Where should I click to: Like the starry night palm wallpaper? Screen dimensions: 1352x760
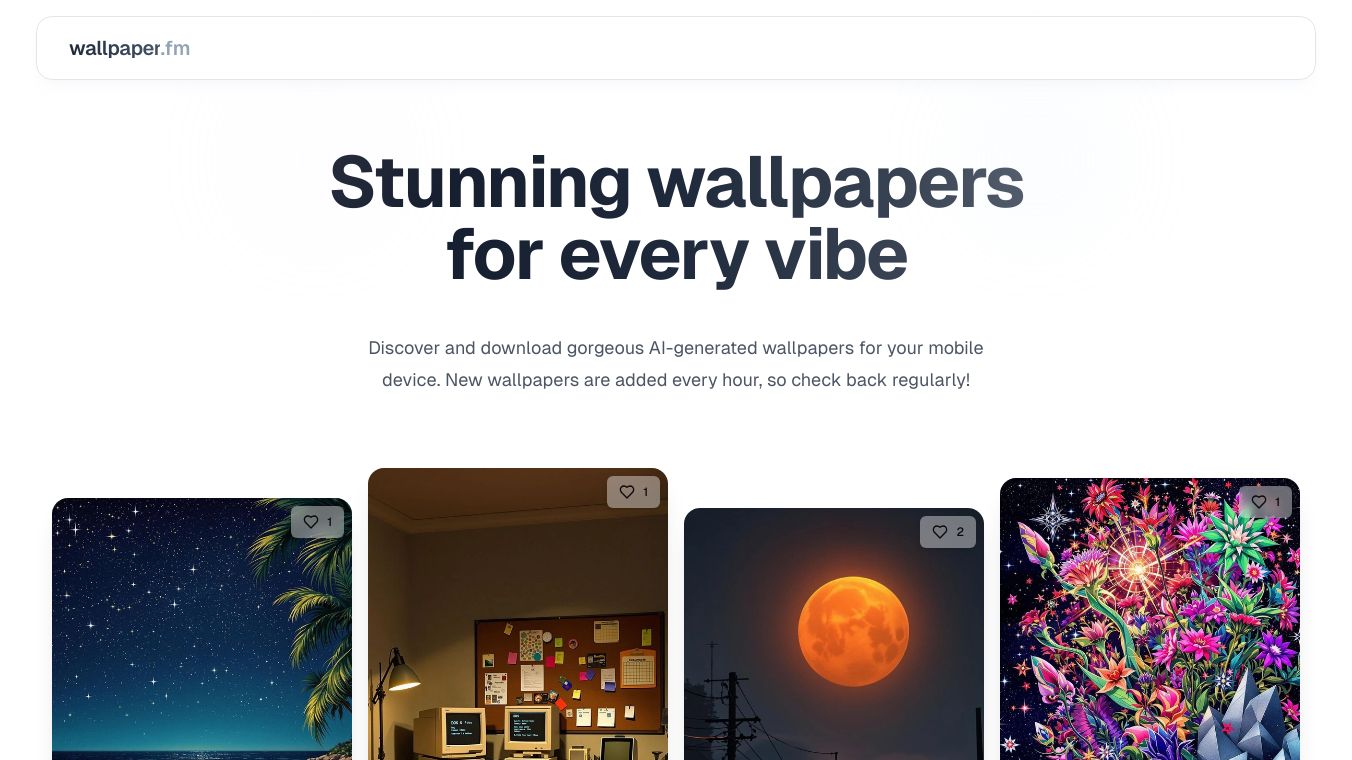coord(317,522)
